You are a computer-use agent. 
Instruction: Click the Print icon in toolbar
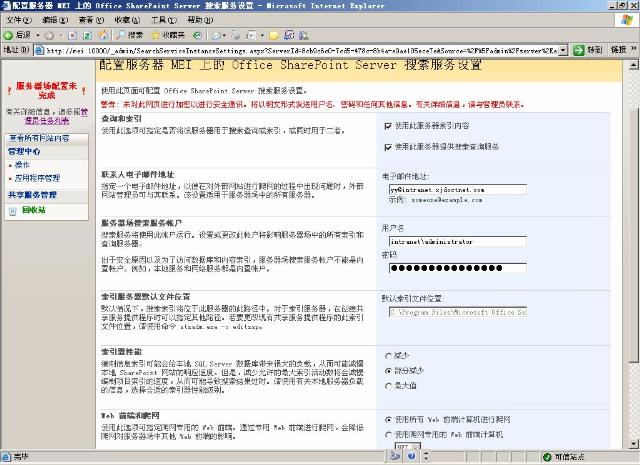click(x=236, y=36)
